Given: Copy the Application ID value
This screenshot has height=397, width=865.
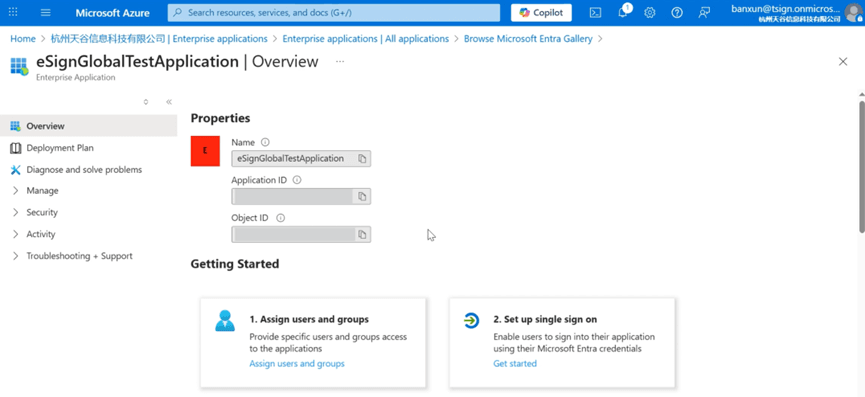Looking at the screenshot, I should pyautogui.click(x=362, y=196).
